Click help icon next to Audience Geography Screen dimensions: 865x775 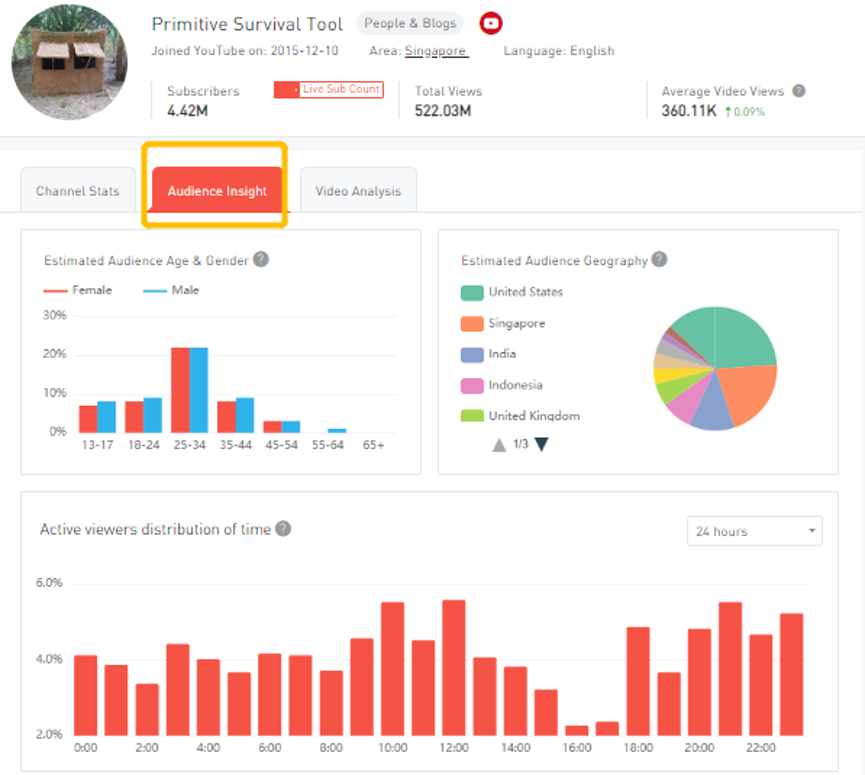click(x=659, y=259)
